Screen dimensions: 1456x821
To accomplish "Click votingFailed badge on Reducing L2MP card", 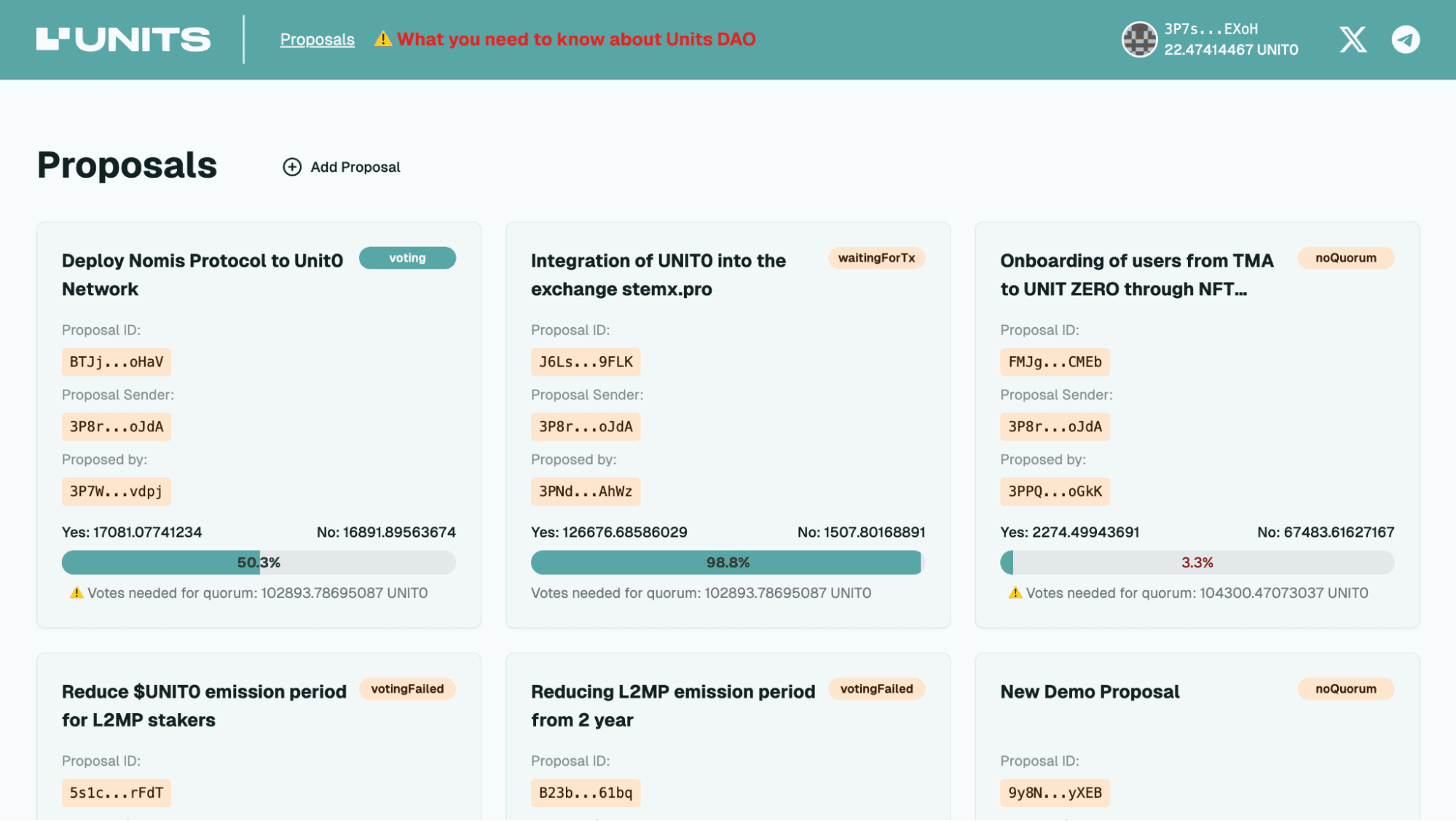I will [x=876, y=689].
